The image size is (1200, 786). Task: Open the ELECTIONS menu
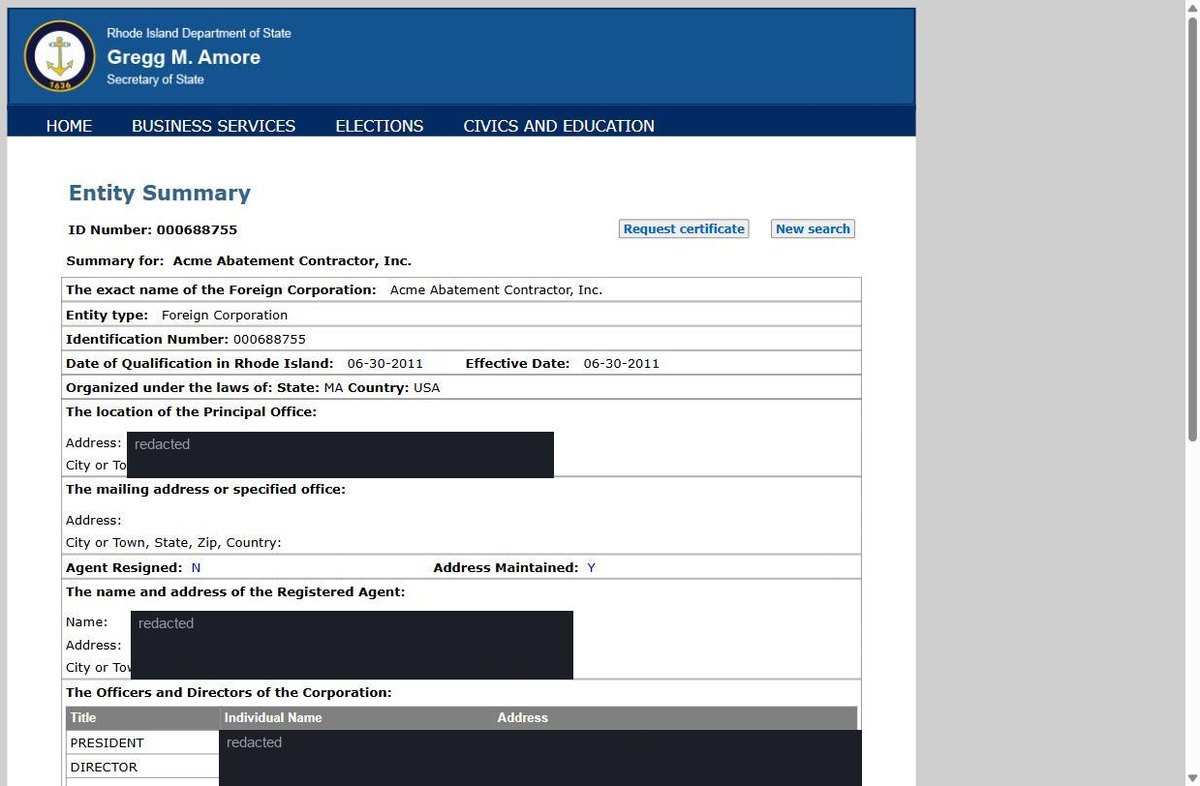pos(379,126)
